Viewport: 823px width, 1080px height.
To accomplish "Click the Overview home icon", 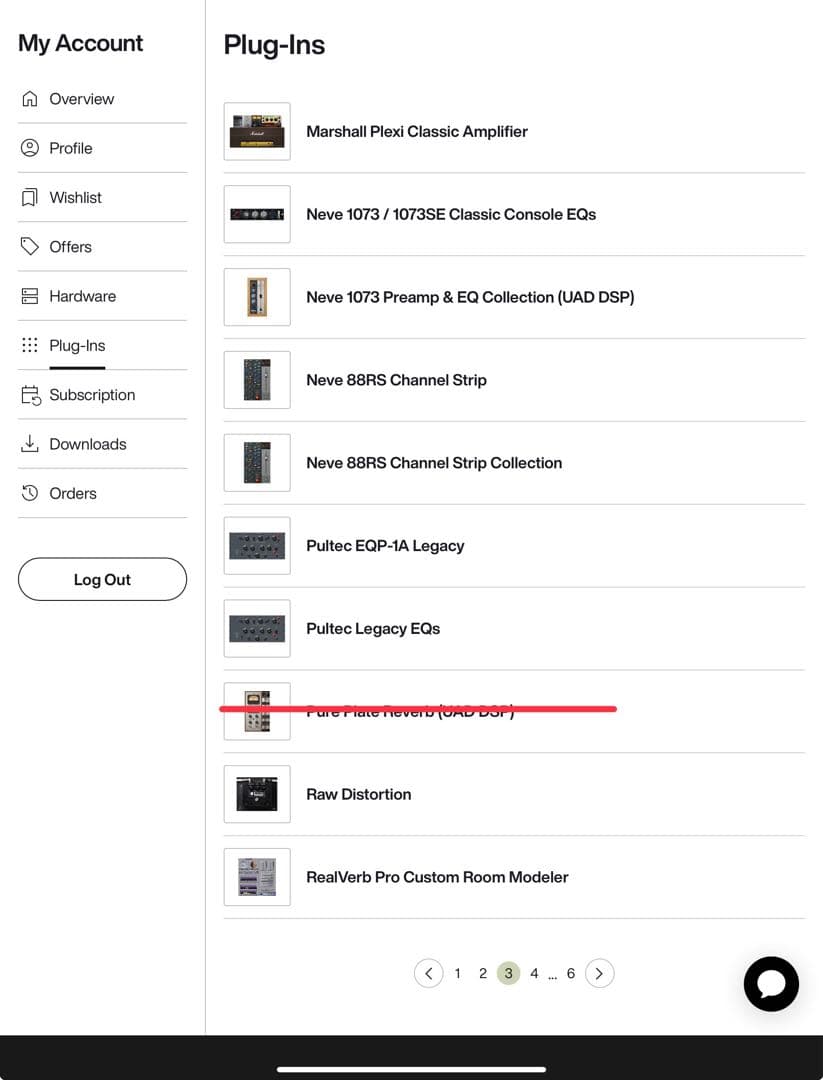I will pyautogui.click(x=30, y=99).
